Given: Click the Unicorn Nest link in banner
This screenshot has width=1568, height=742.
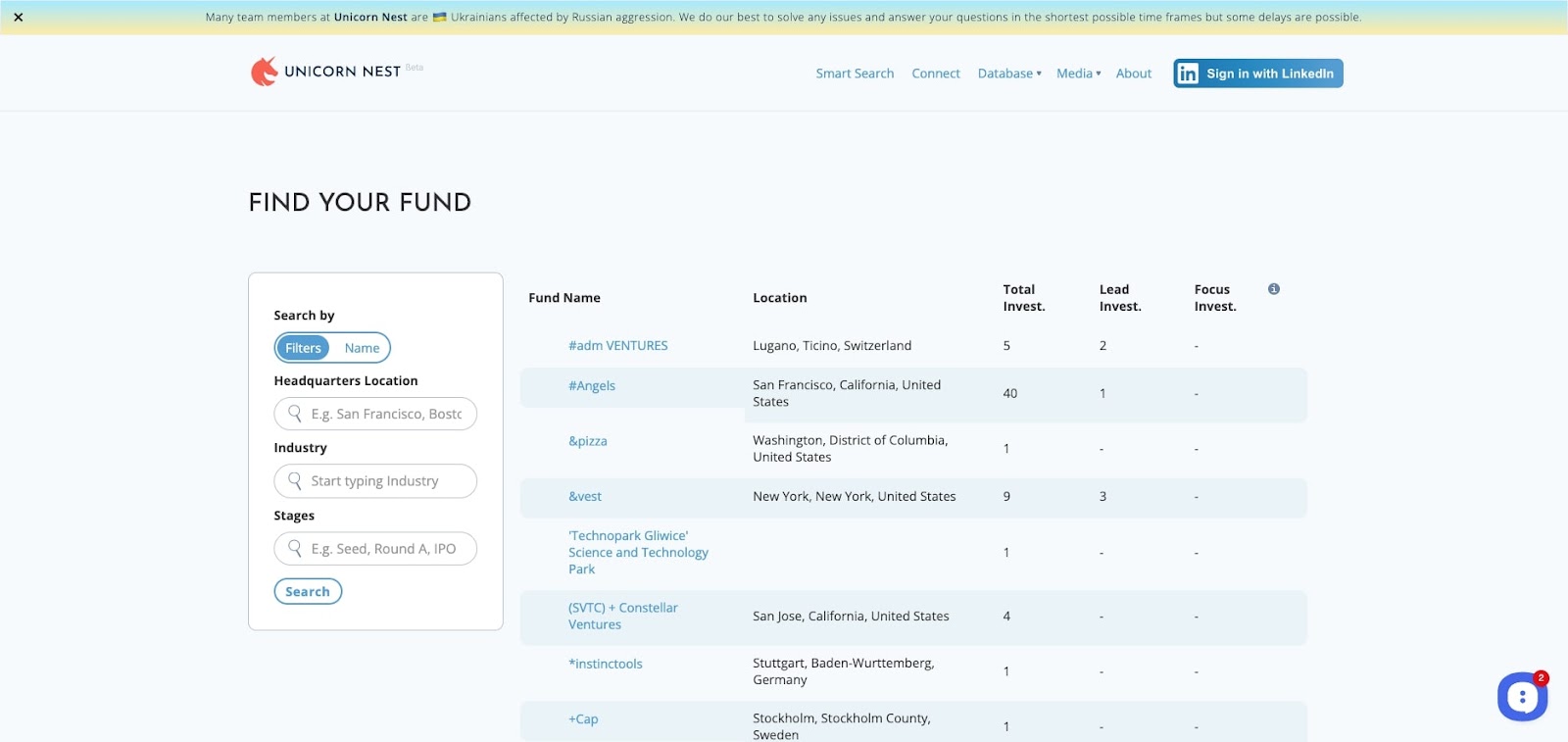Looking at the screenshot, I should coord(370,17).
